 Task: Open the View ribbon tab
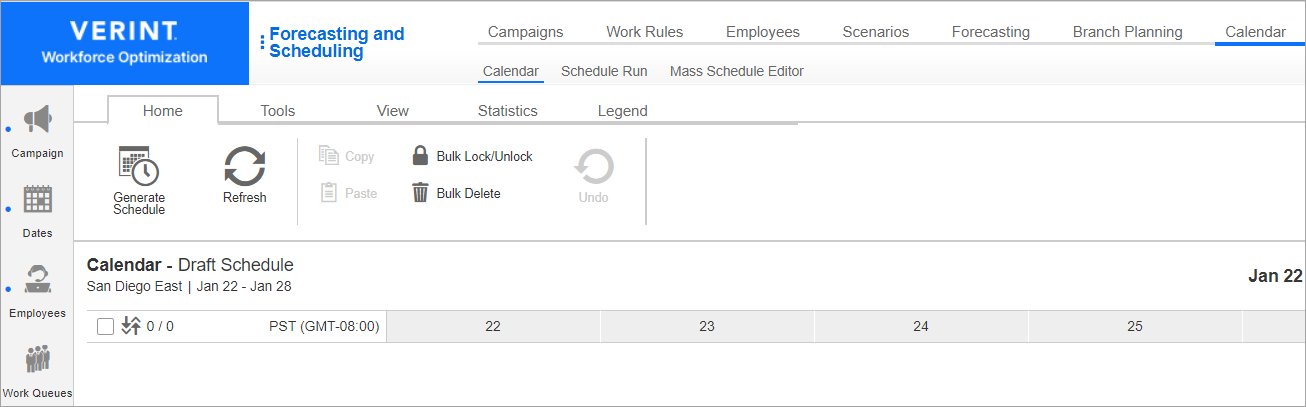tap(393, 111)
